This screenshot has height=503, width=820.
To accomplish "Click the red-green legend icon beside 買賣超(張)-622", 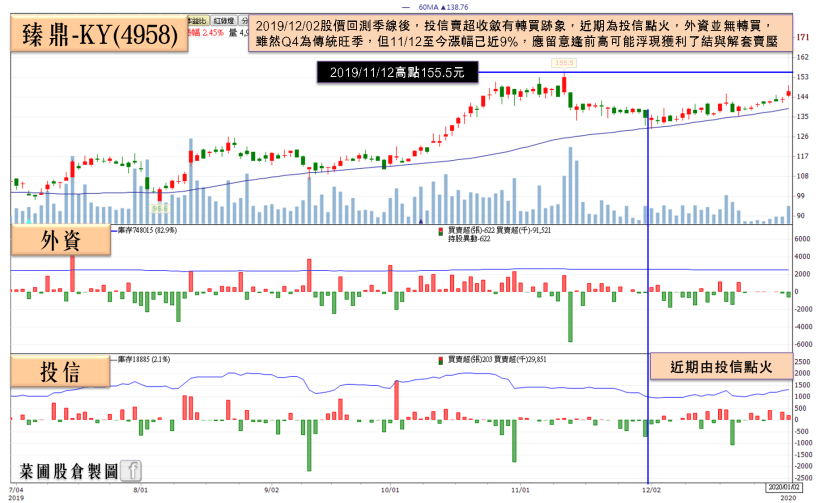I will pos(441,231).
